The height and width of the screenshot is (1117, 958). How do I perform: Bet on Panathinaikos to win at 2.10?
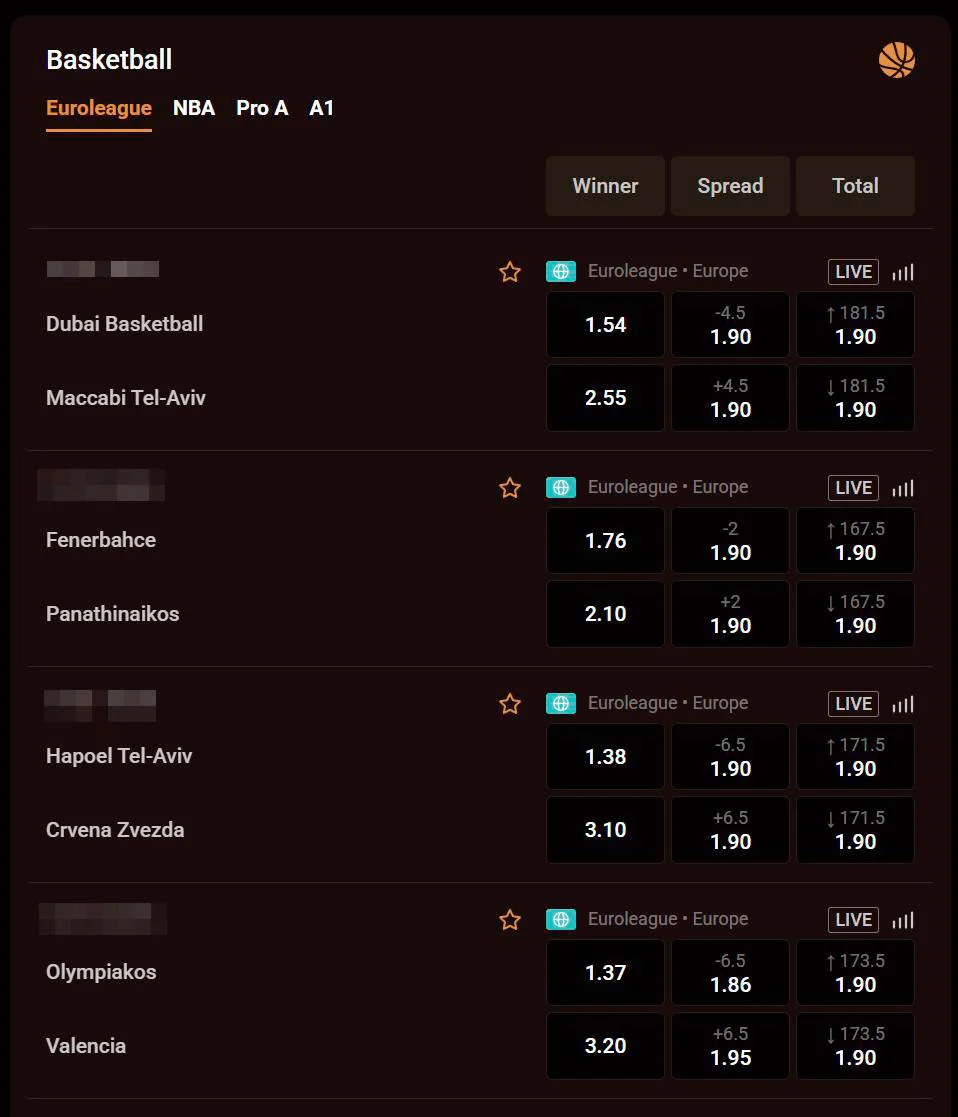[605, 613]
